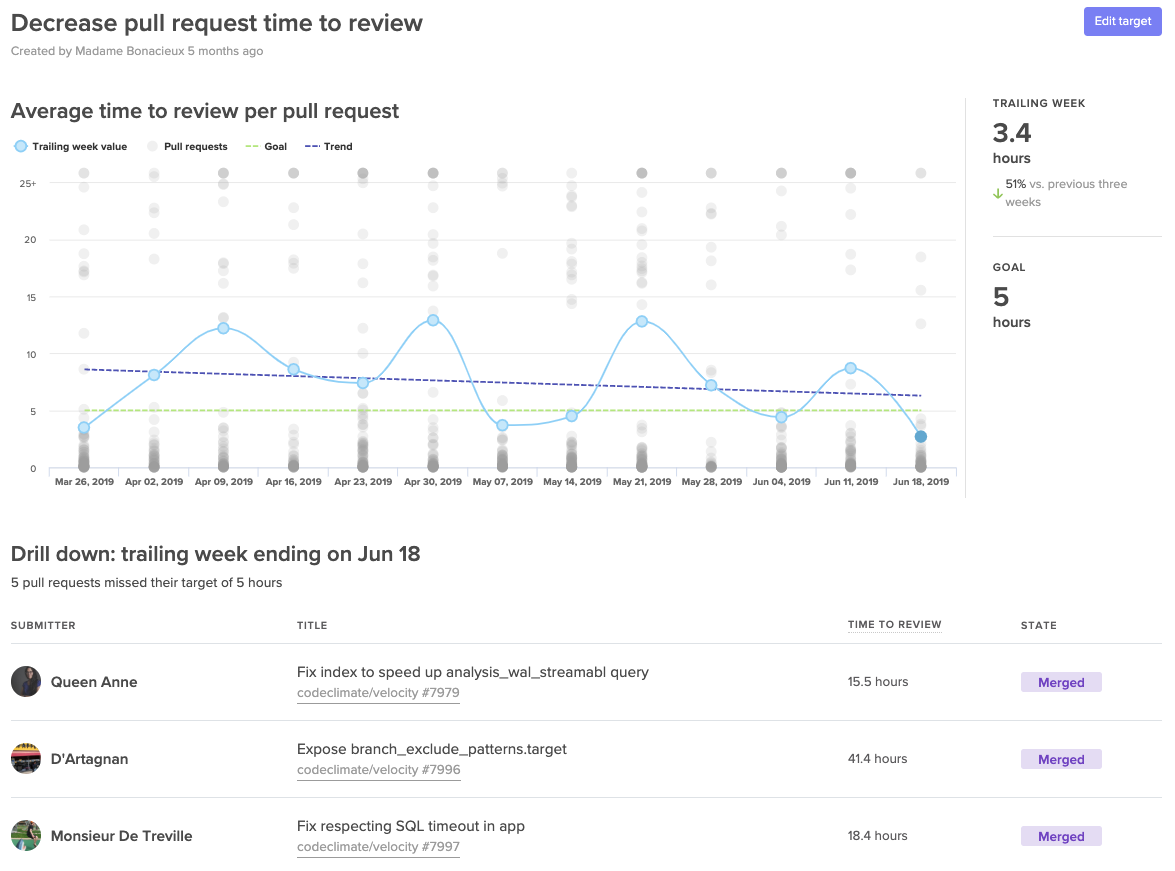
Task: Click the Edit target button
Action: tap(1122, 21)
